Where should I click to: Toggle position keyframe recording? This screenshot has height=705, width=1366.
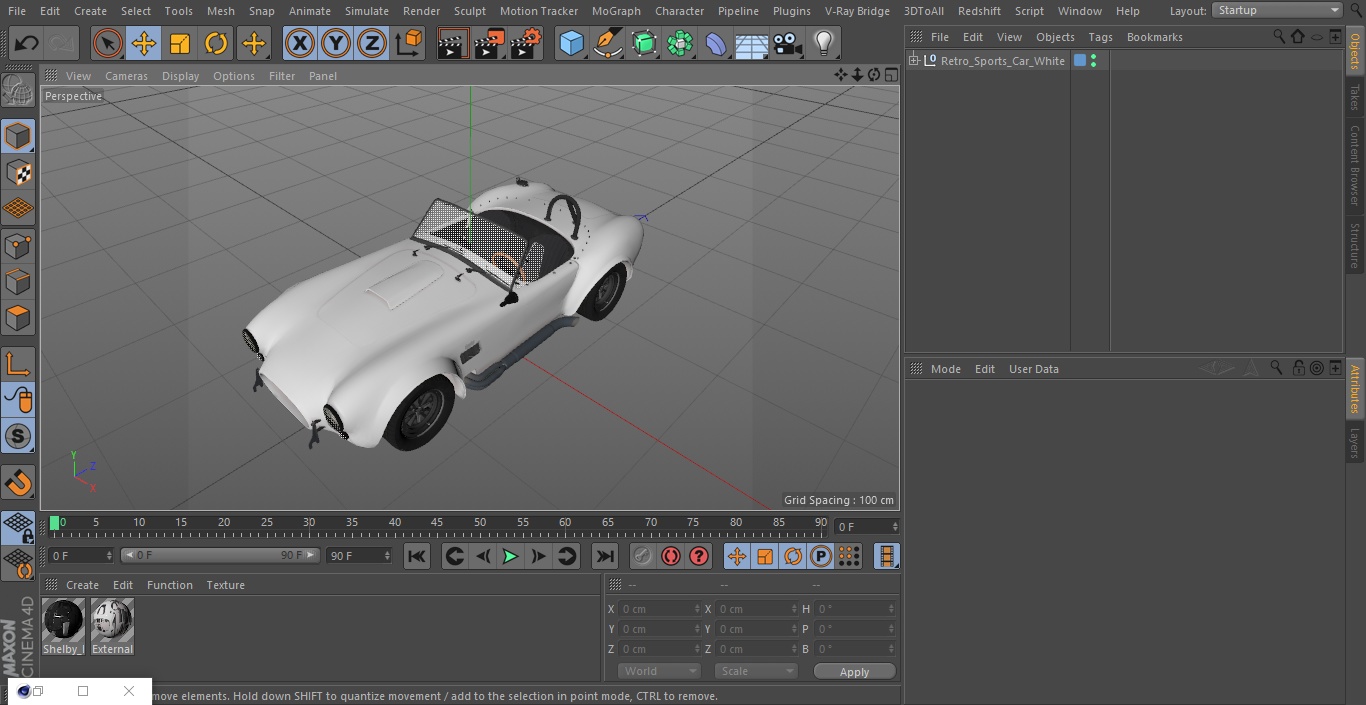point(737,557)
